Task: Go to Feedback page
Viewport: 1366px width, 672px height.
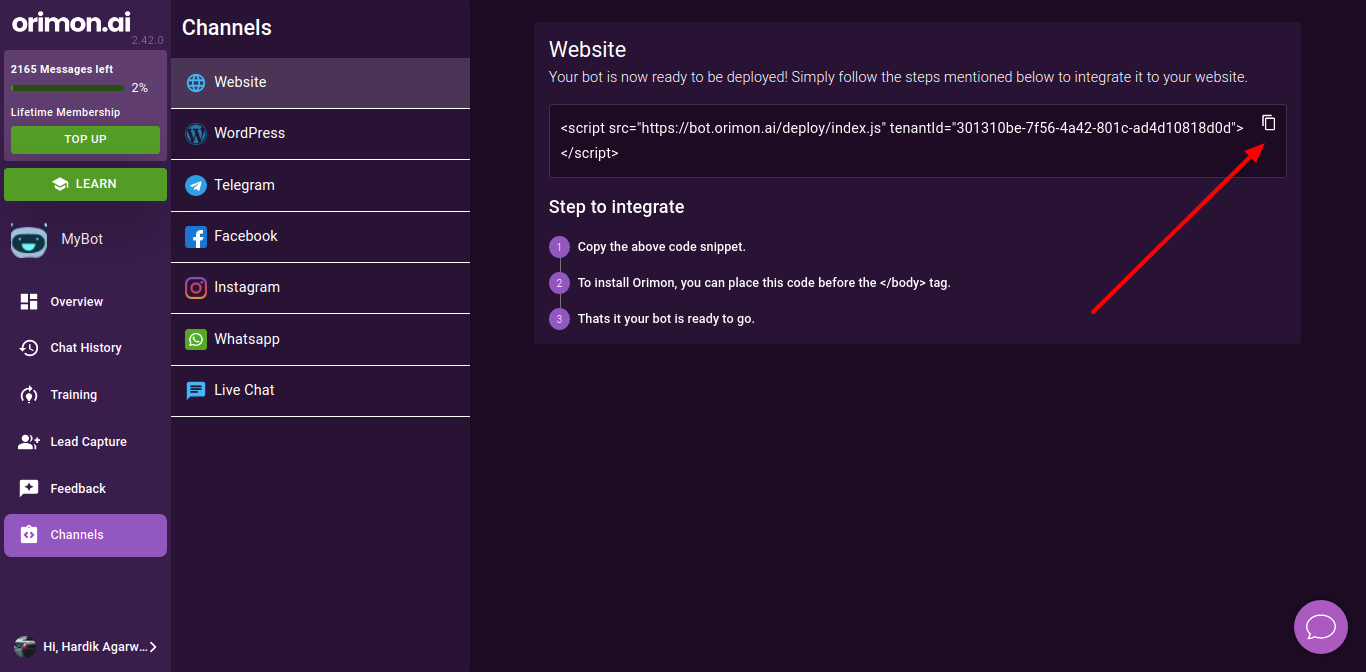Action: coord(78,489)
